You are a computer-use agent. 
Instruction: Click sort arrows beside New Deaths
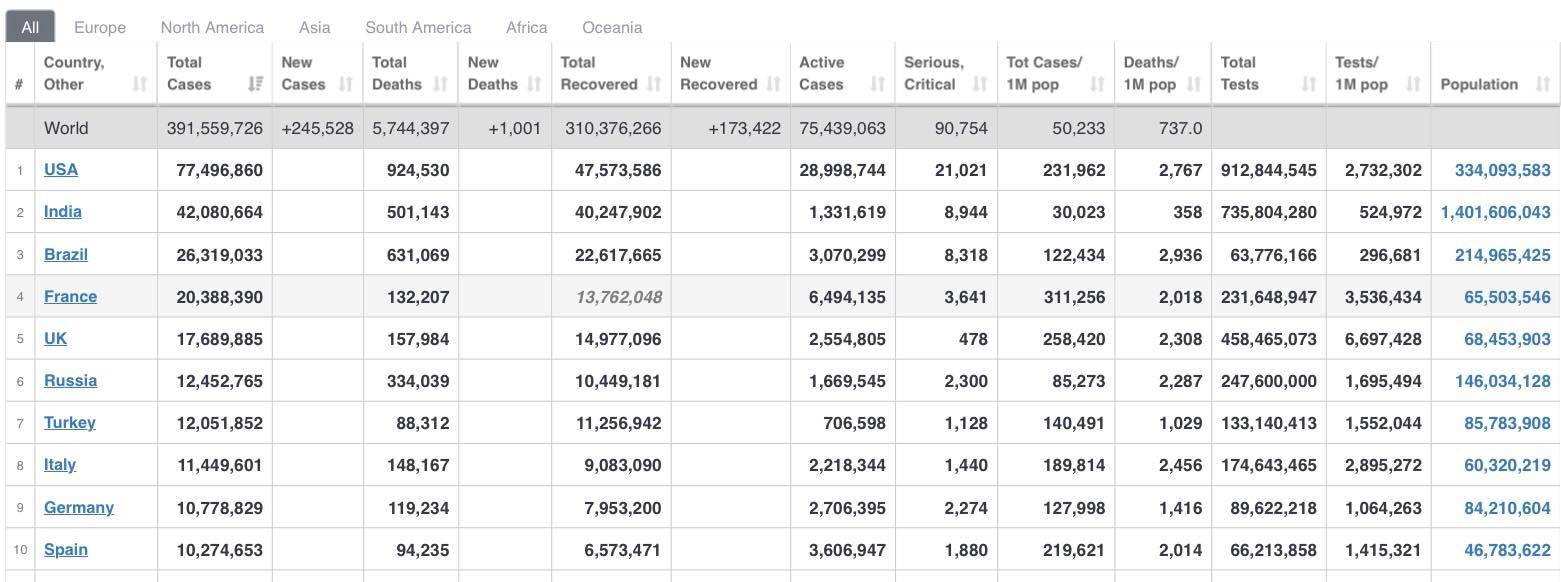click(x=535, y=85)
